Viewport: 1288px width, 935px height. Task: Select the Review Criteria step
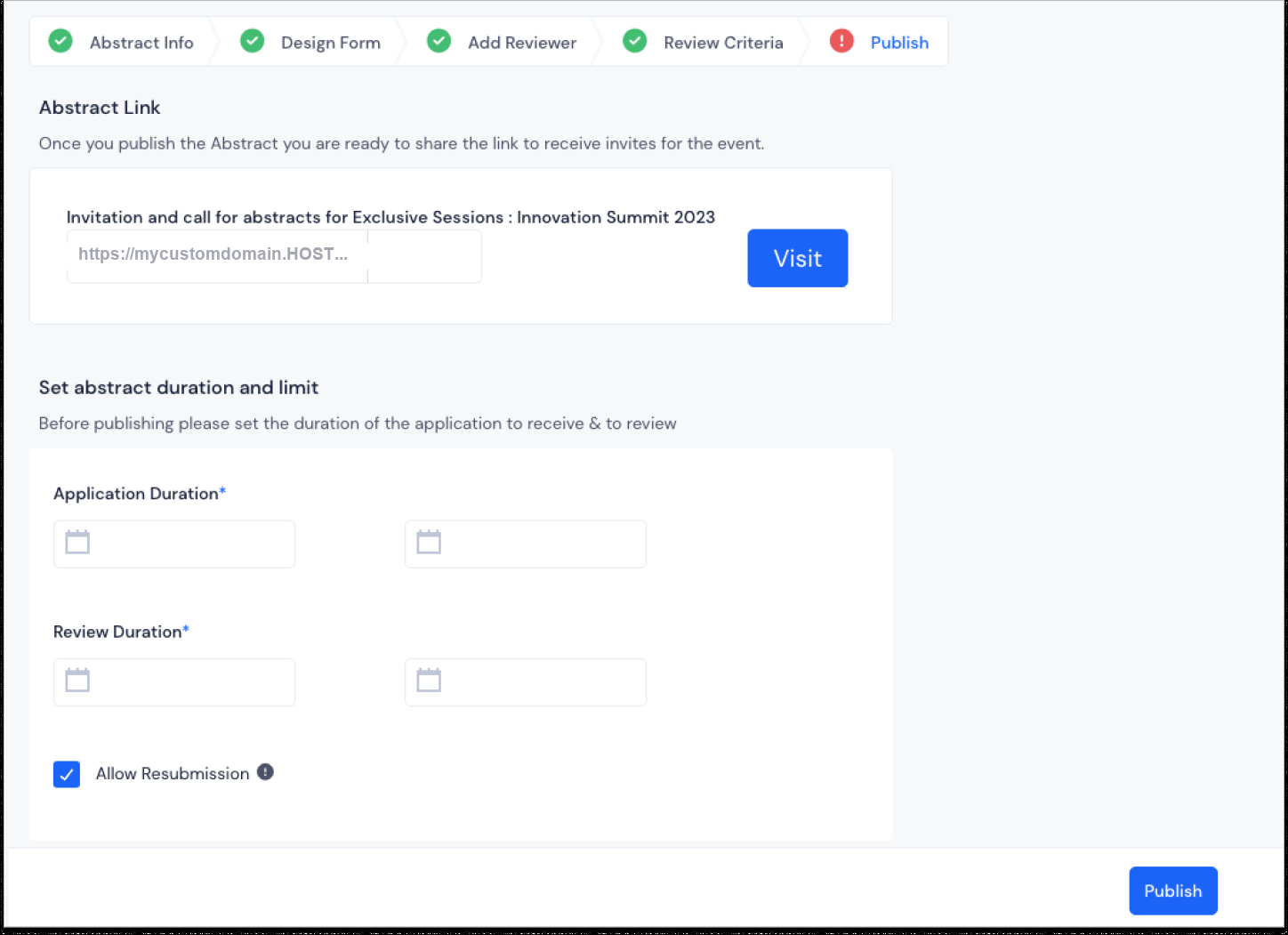click(723, 43)
